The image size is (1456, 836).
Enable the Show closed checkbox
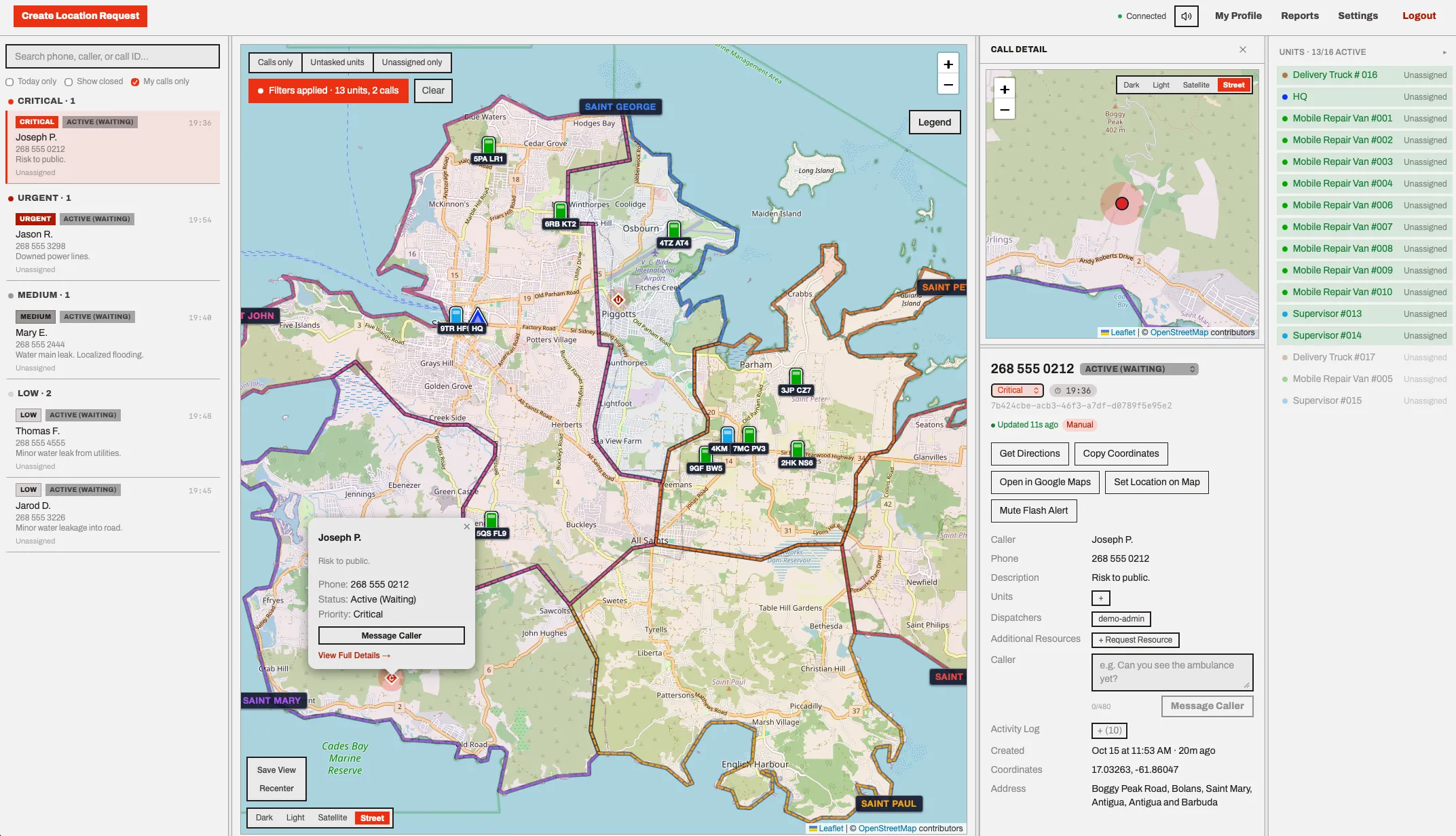69,82
